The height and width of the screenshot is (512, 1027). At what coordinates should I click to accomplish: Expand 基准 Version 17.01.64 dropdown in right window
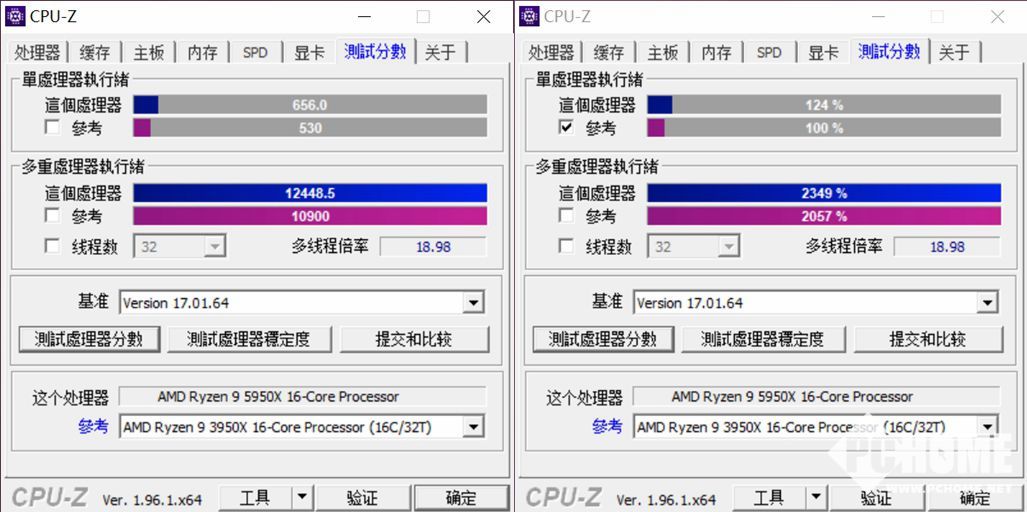pyautogui.click(x=987, y=302)
